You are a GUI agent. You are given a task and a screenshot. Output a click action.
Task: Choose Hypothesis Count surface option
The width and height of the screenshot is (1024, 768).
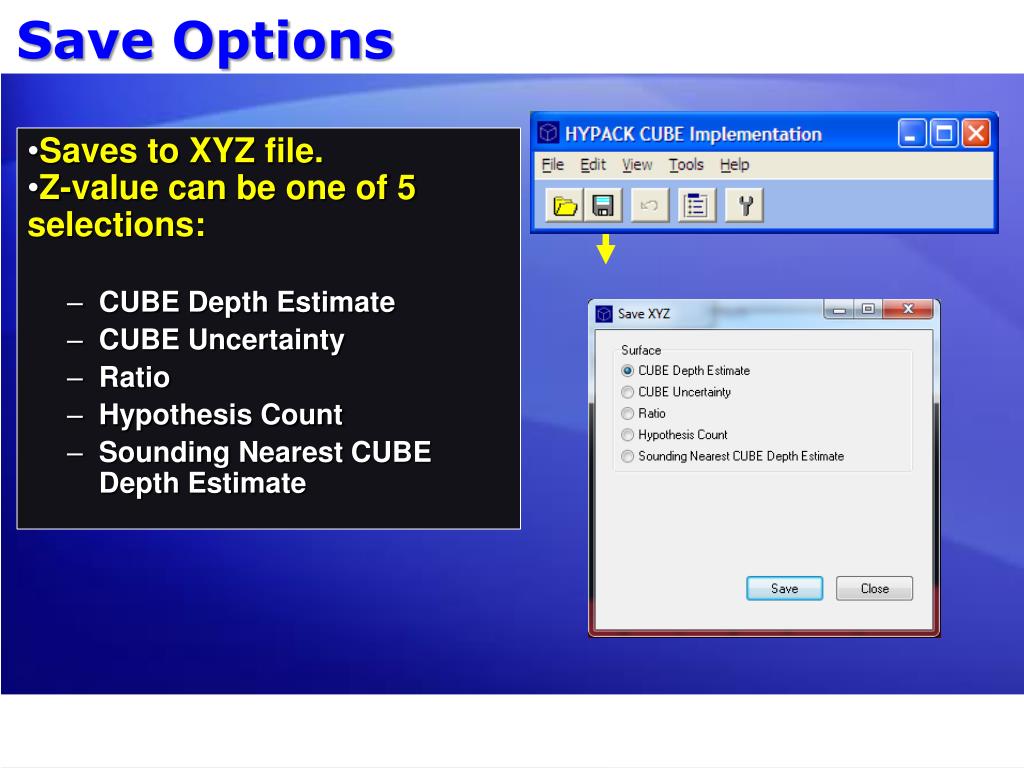tap(628, 435)
